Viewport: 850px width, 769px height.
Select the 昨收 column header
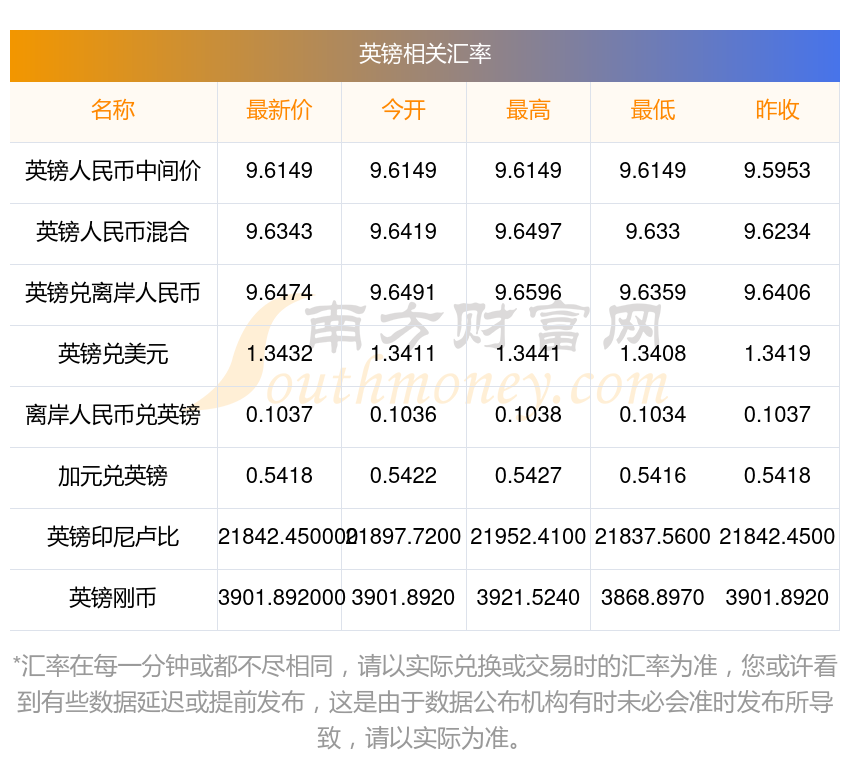[777, 111]
